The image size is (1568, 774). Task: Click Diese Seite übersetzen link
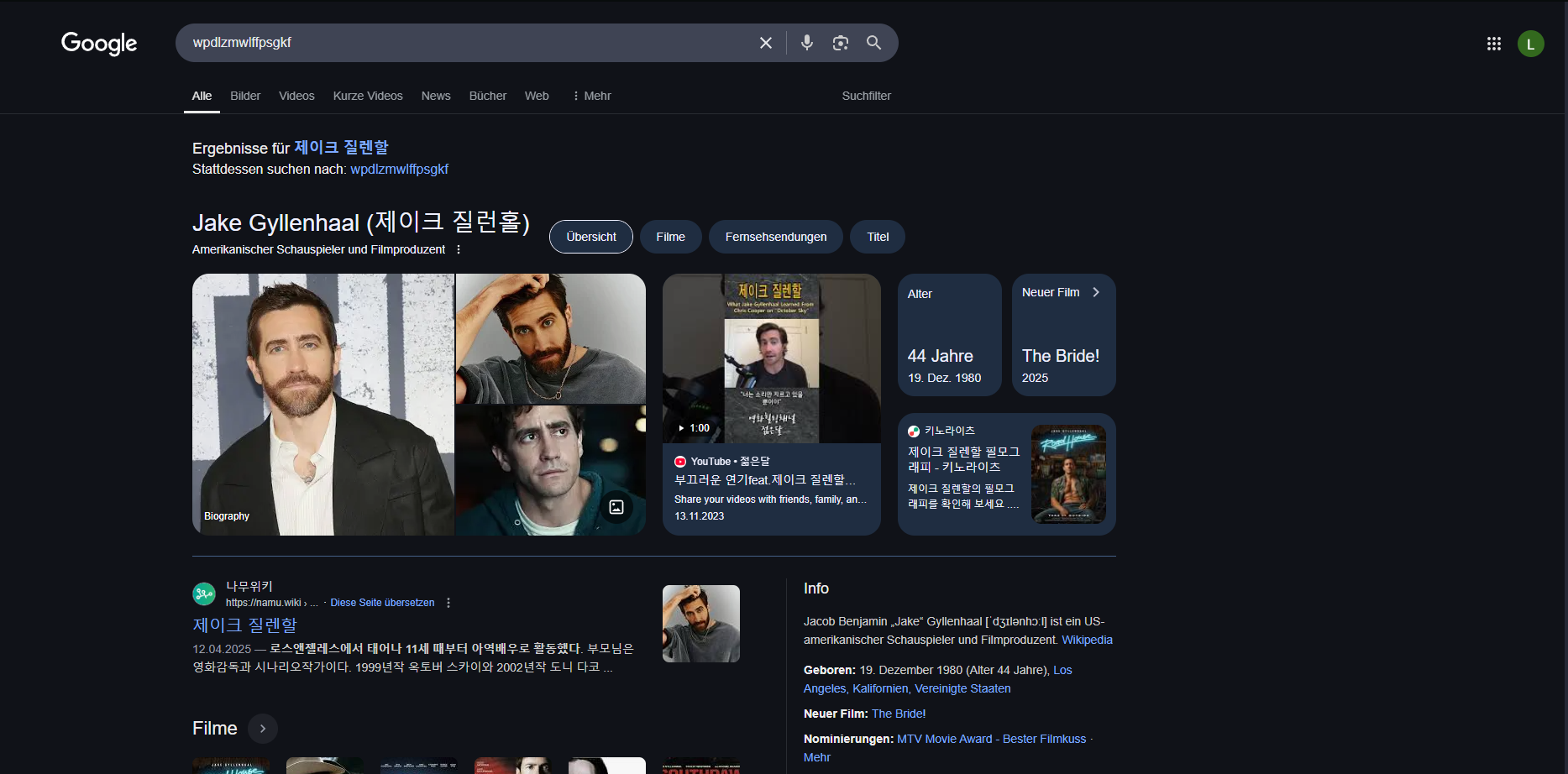click(382, 603)
